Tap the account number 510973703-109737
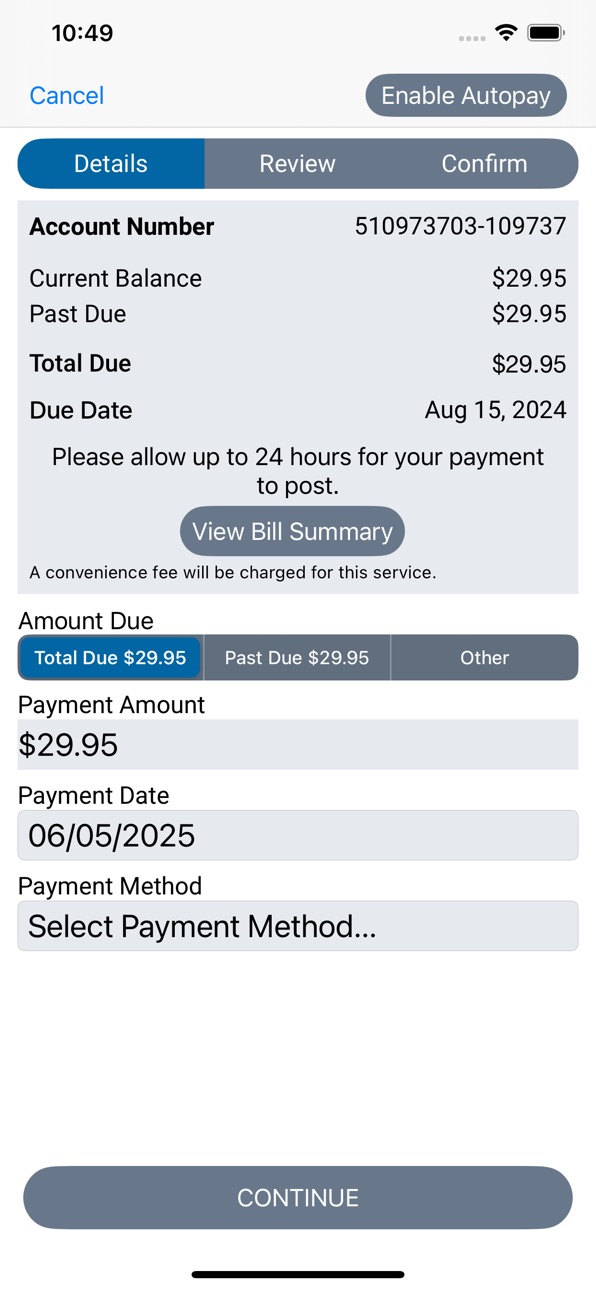Image resolution: width=596 pixels, height=1290 pixels. [x=460, y=227]
